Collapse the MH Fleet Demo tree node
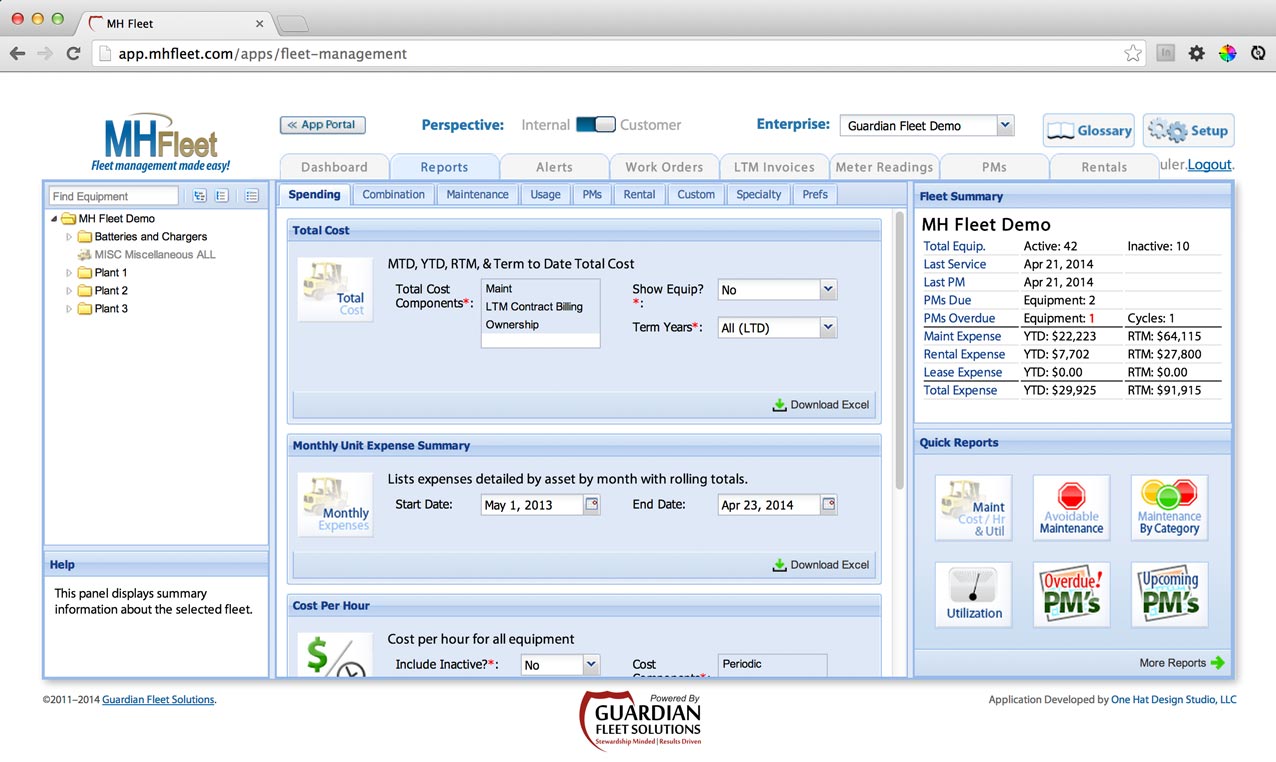This screenshot has width=1276, height=762. coord(53,219)
